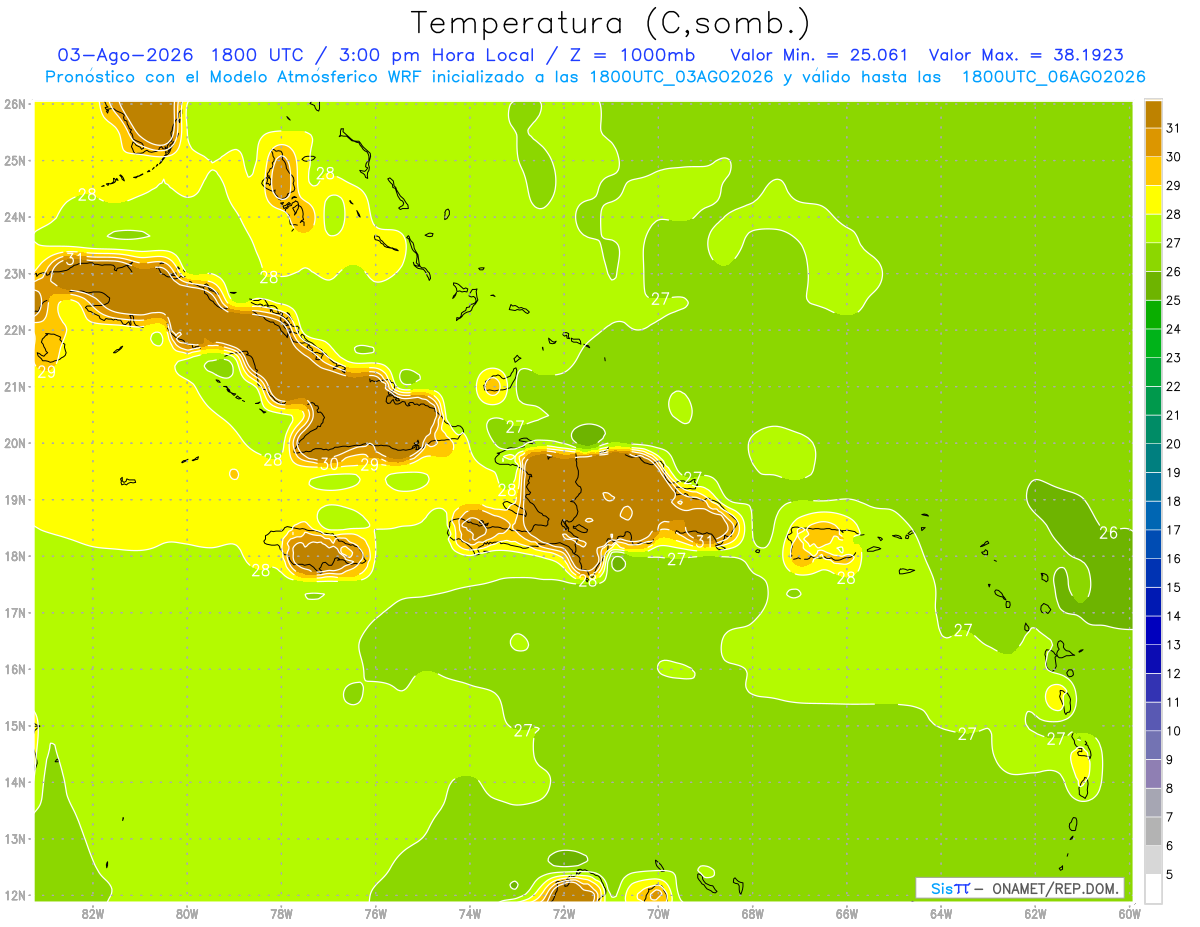Pick the amber swatch between 29 and 30
Viewport: 1200px width, 927px height.
click(1154, 171)
